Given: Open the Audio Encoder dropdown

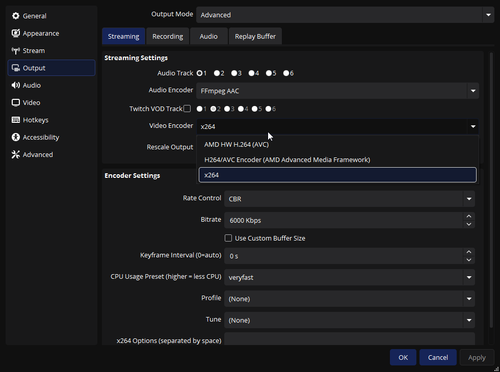Looking at the screenshot, I should point(338,91).
